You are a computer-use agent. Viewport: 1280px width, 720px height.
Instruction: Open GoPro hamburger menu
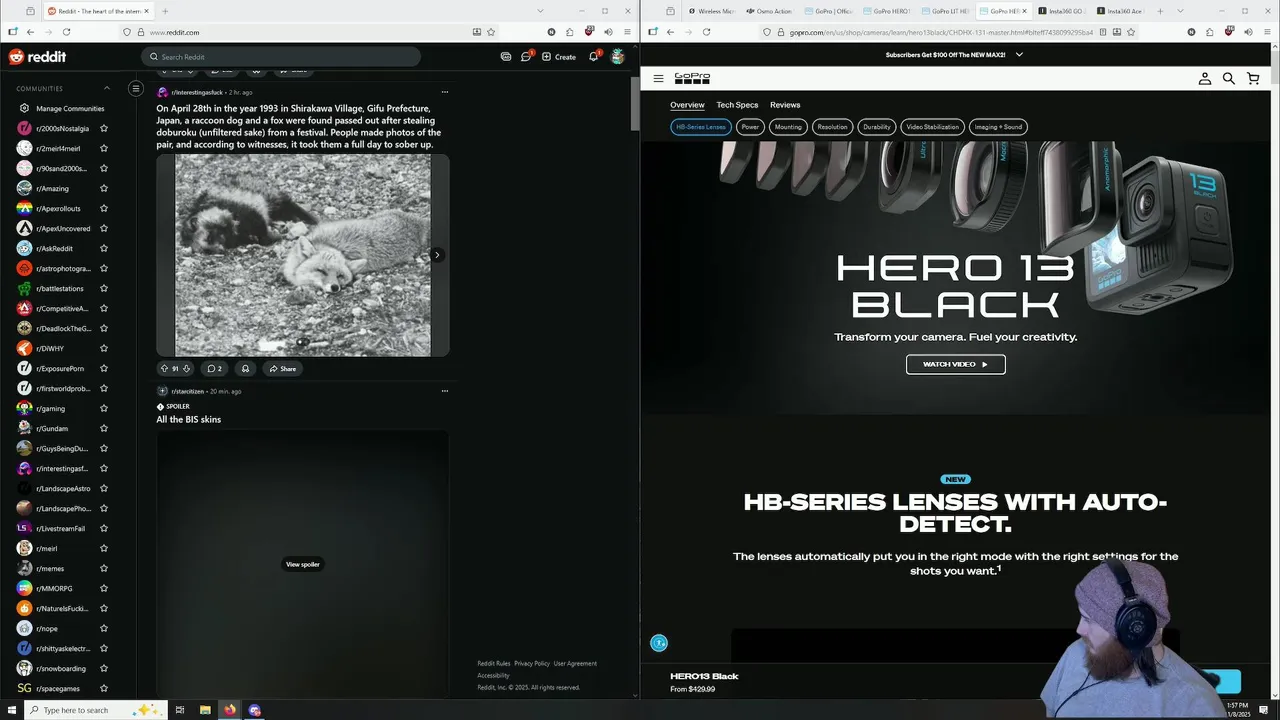658,78
